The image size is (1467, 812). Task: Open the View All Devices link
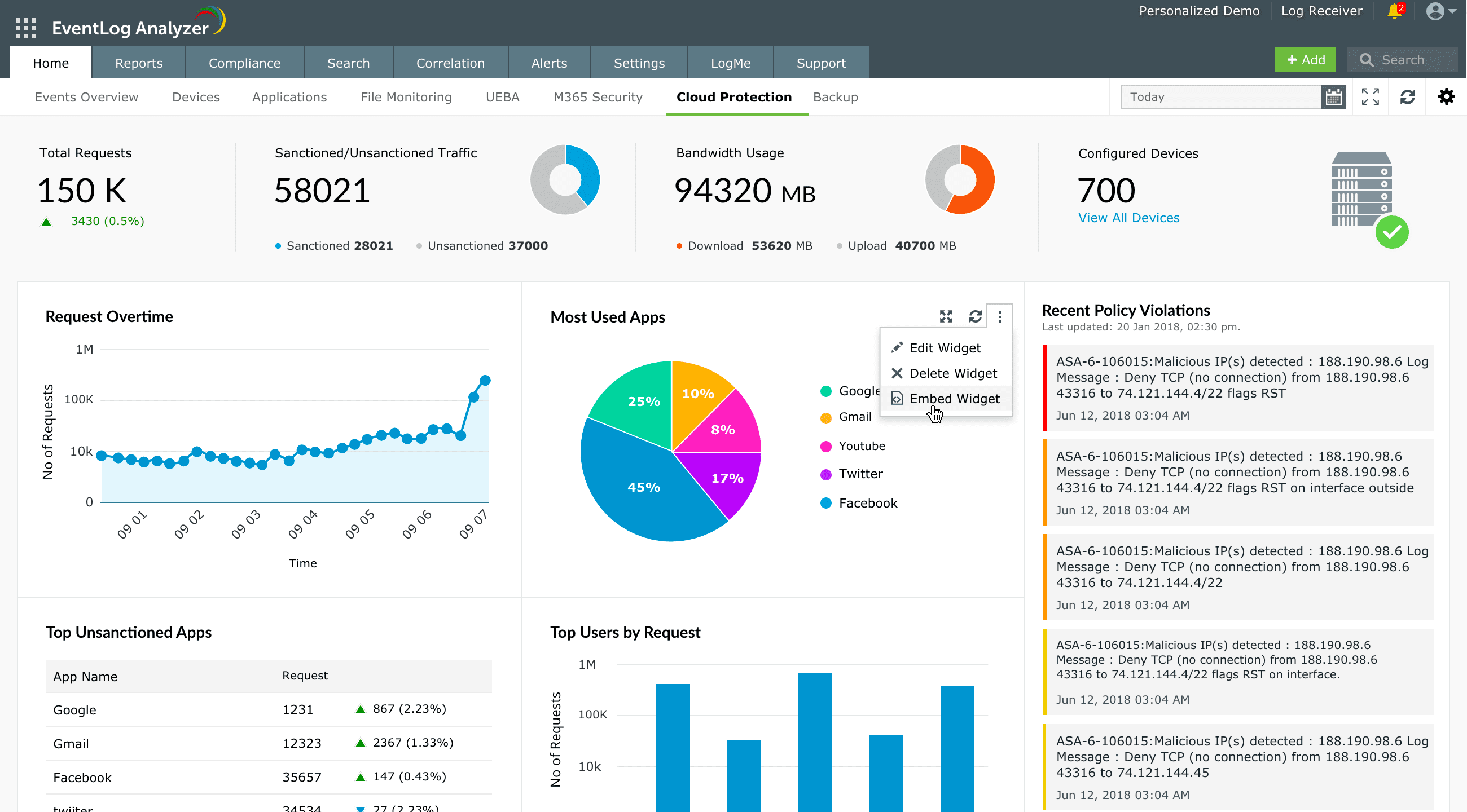tap(1128, 218)
